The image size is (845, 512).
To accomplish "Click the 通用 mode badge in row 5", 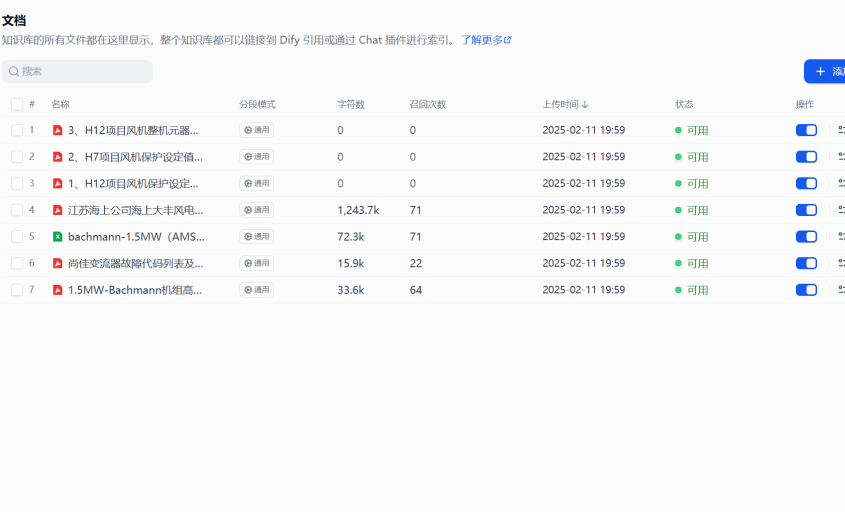I will click(256, 237).
